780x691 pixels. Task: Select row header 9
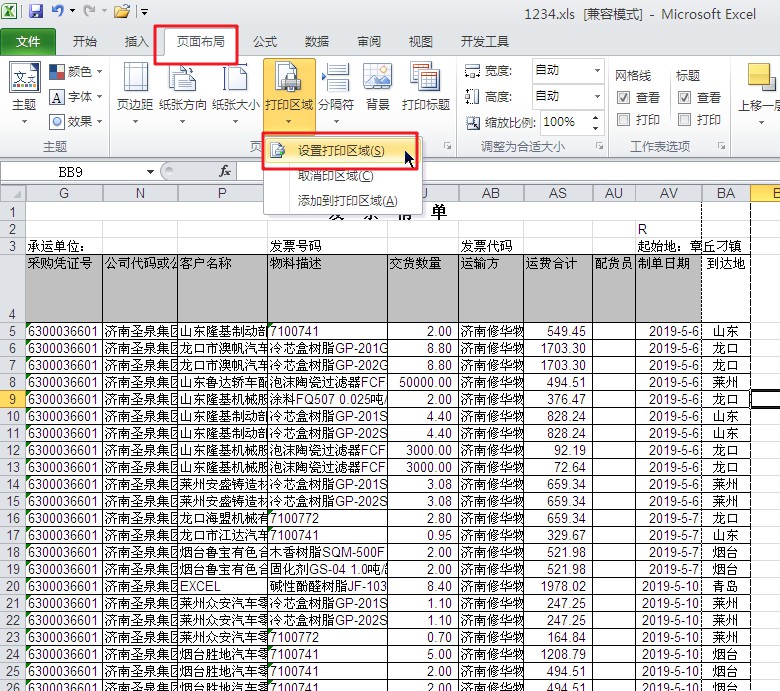tap(12, 399)
